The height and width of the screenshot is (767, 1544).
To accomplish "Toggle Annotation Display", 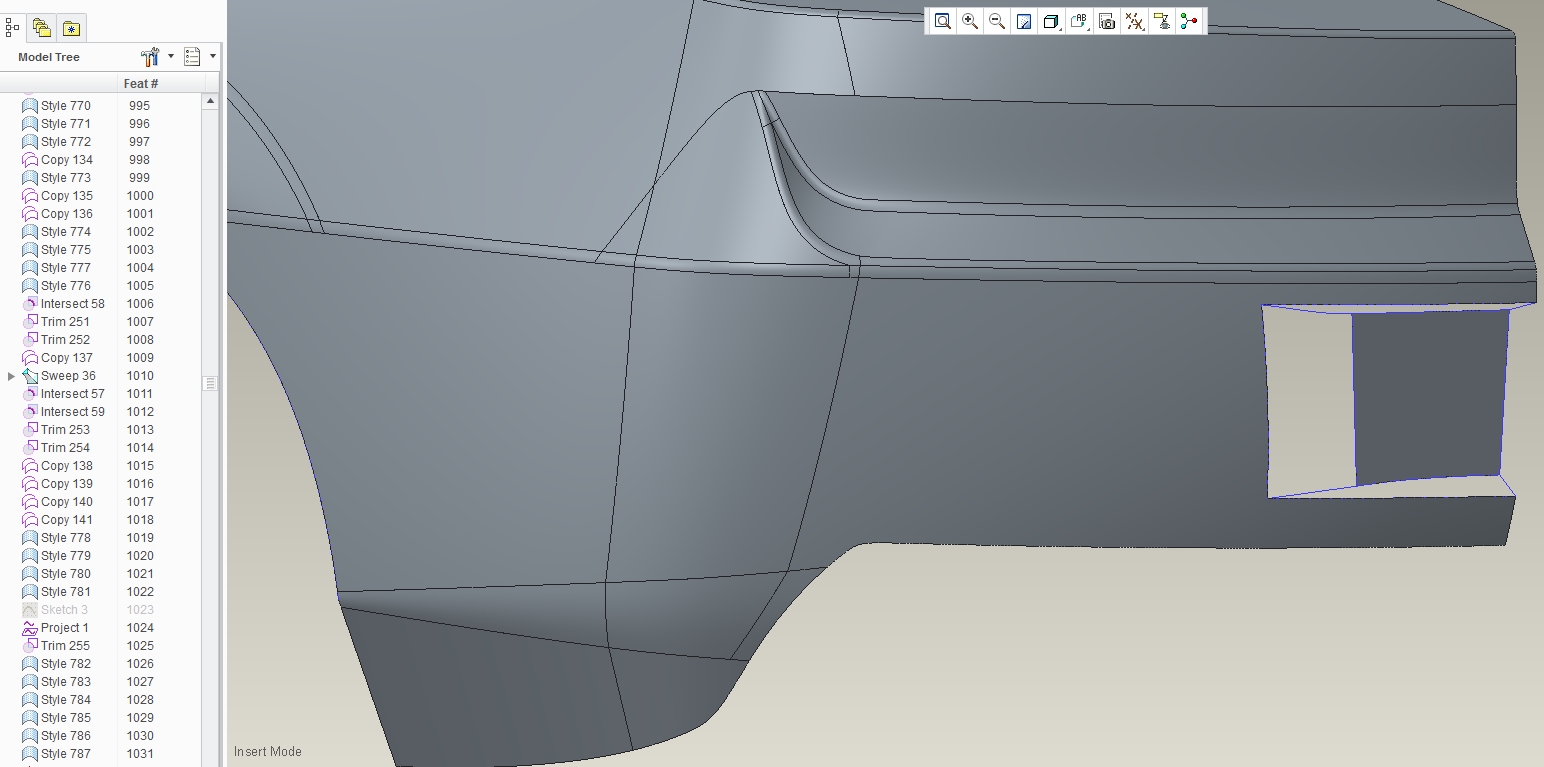I will [1162, 21].
